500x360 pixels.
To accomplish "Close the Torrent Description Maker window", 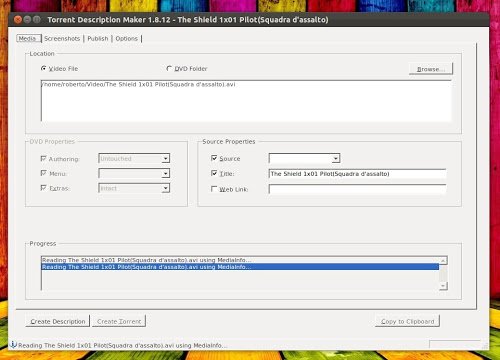I will [x=18, y=20].
